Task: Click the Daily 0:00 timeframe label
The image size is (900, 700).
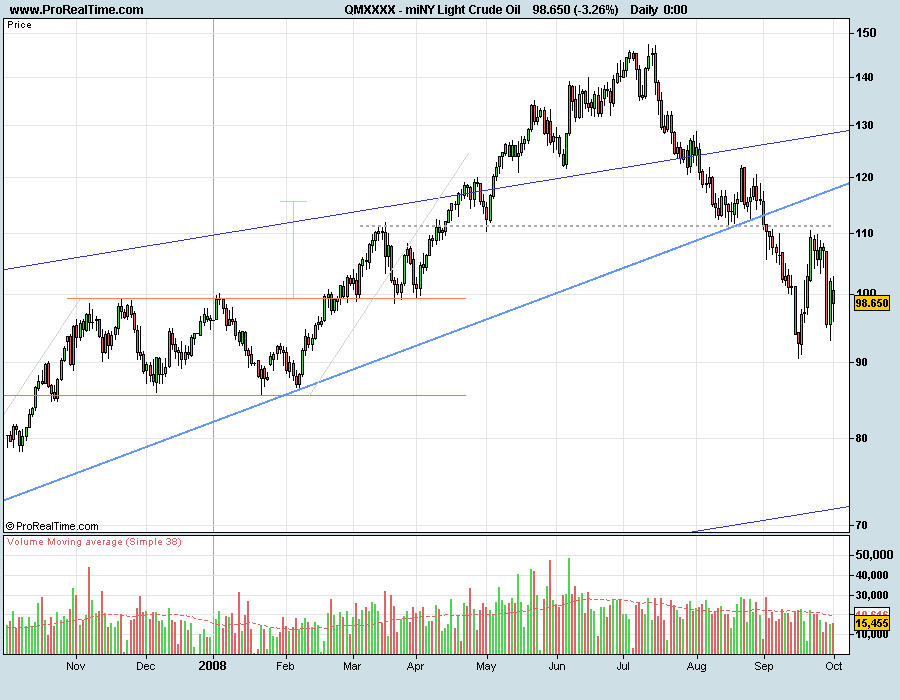Action: 658,10
